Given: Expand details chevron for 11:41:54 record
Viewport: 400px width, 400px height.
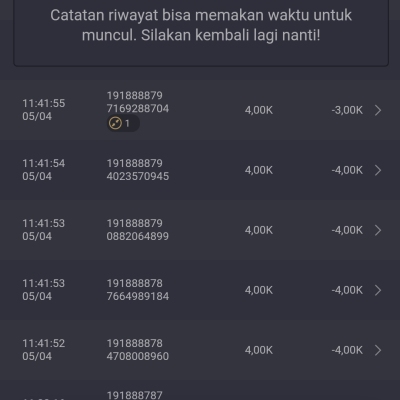Looking at the screenshot, I should coord(378,170).
